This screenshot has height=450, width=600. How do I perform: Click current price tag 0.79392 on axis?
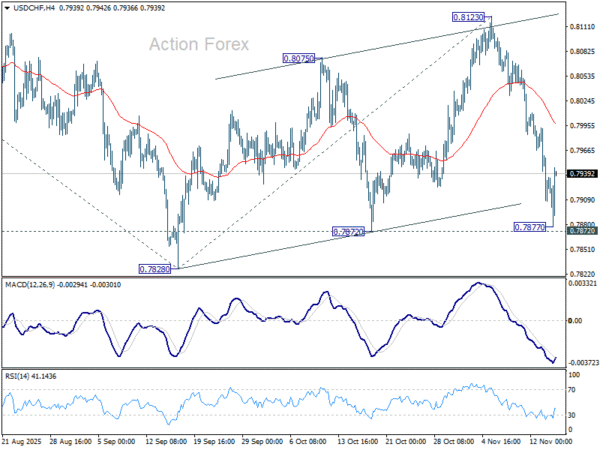(581, 174)
